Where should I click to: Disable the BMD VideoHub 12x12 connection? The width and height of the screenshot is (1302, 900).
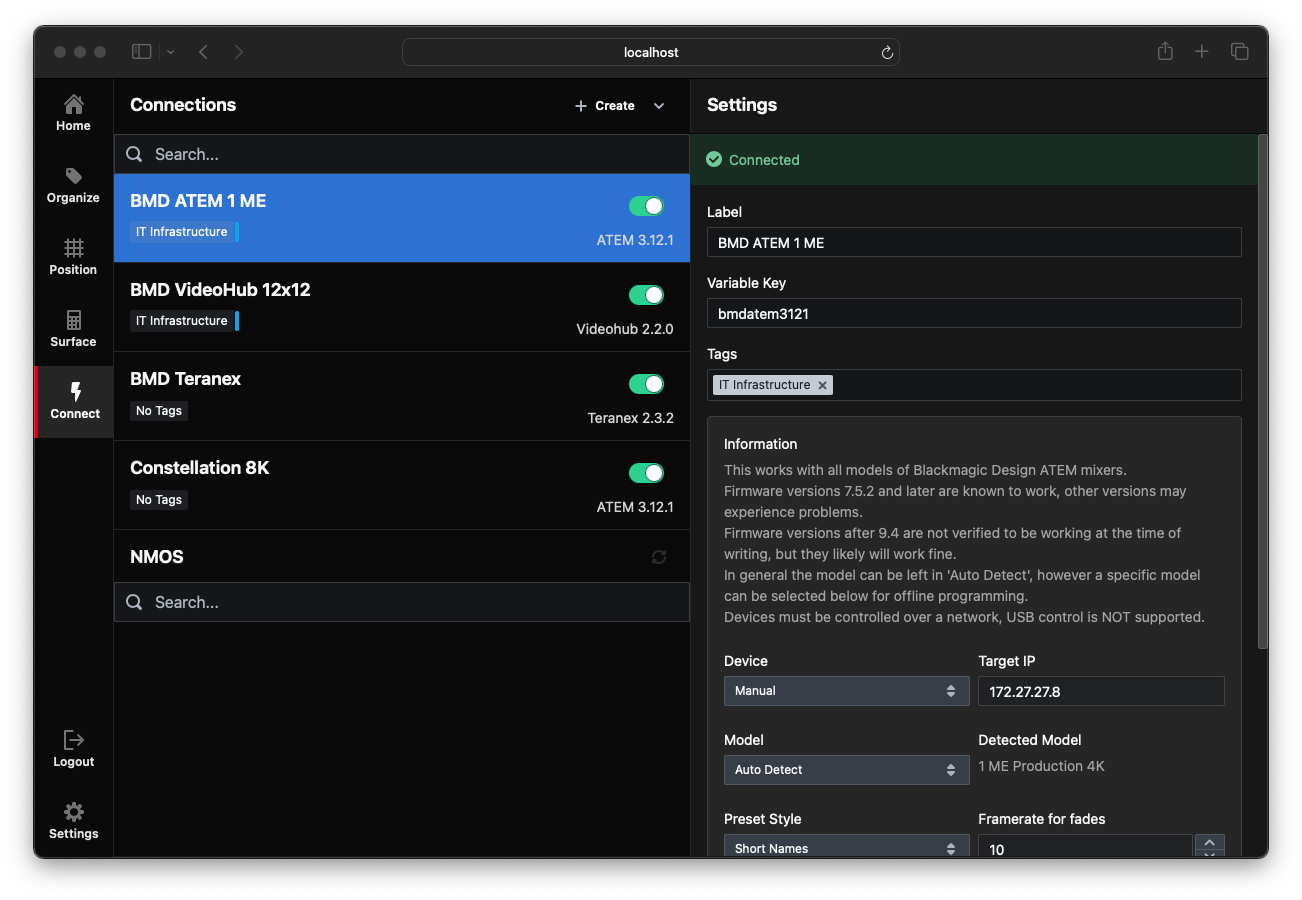[x=646, y=295]
